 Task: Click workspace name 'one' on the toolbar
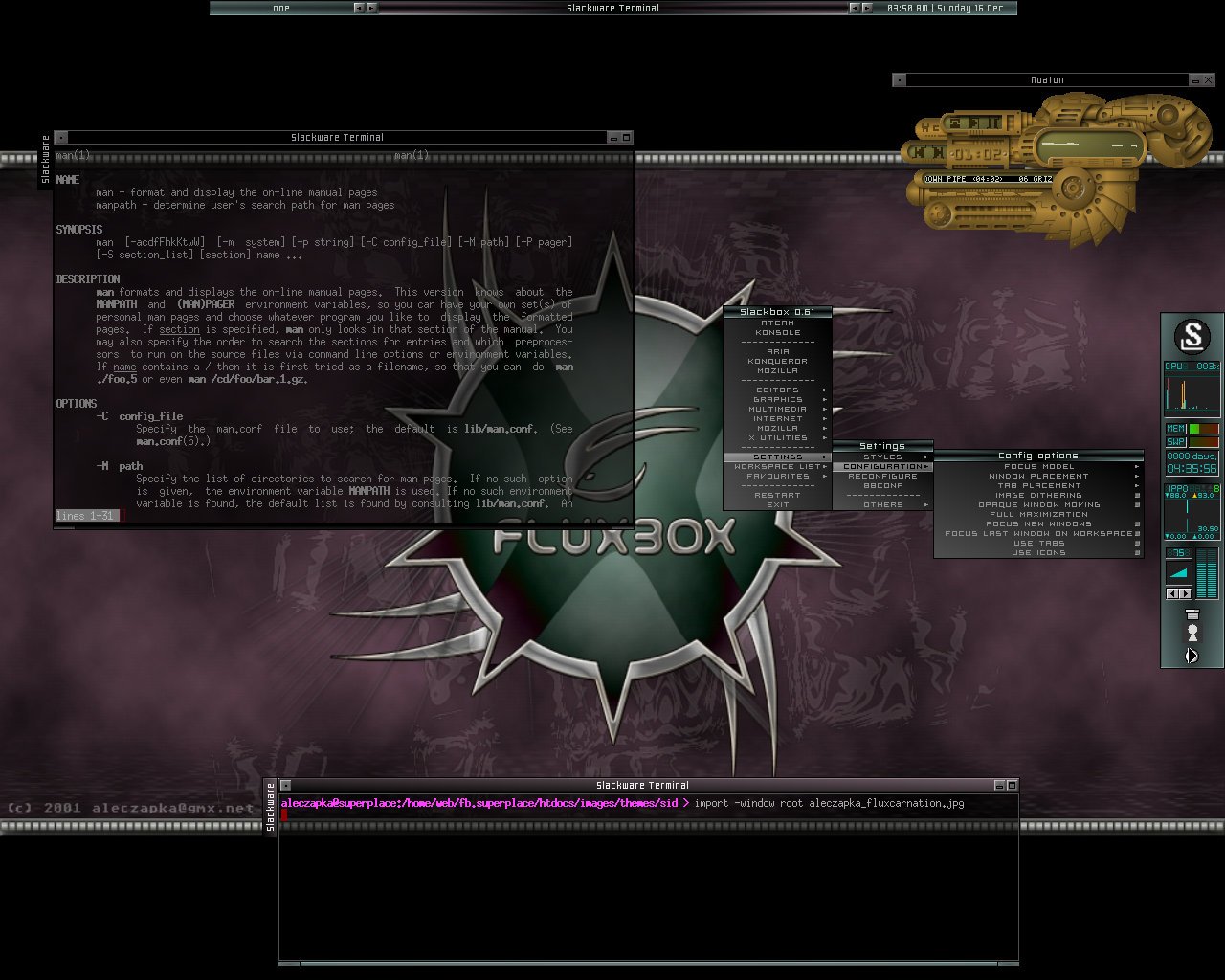coord(281,8)
